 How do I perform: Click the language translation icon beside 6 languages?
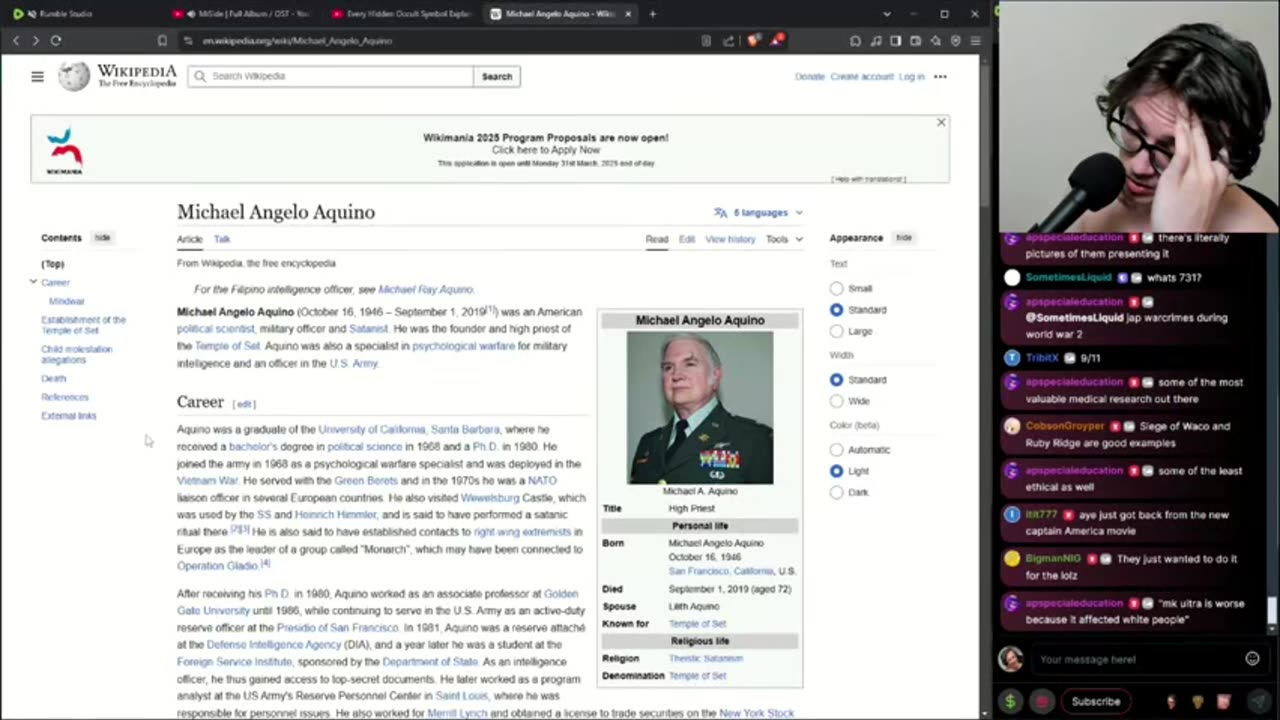720,212
